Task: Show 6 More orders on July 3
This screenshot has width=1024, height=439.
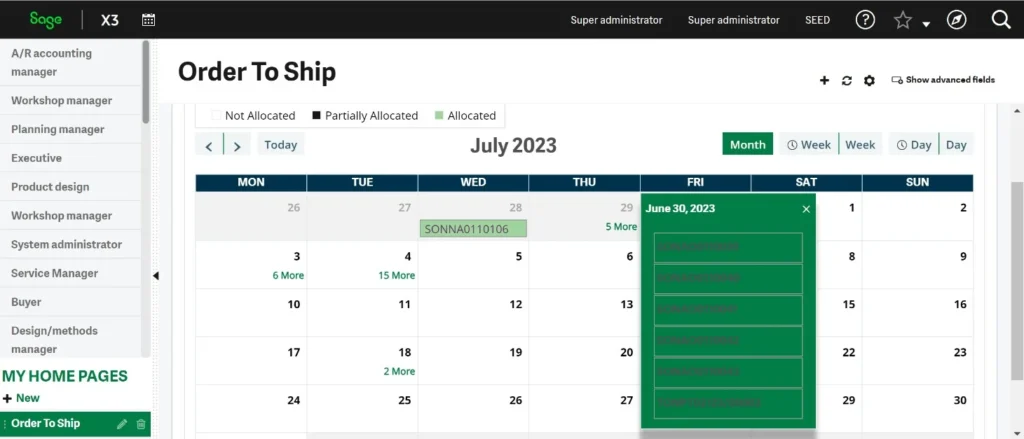Action: [288, 276]
